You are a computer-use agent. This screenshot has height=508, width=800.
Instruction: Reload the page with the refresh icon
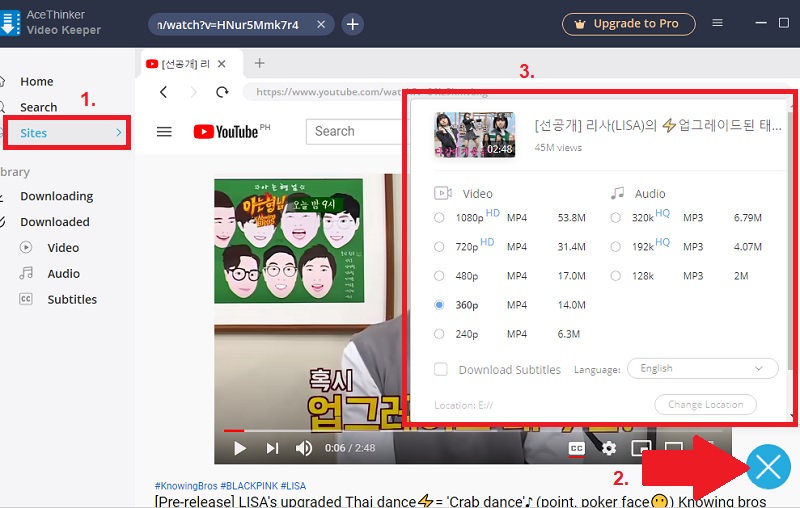(x=222, y=92)
